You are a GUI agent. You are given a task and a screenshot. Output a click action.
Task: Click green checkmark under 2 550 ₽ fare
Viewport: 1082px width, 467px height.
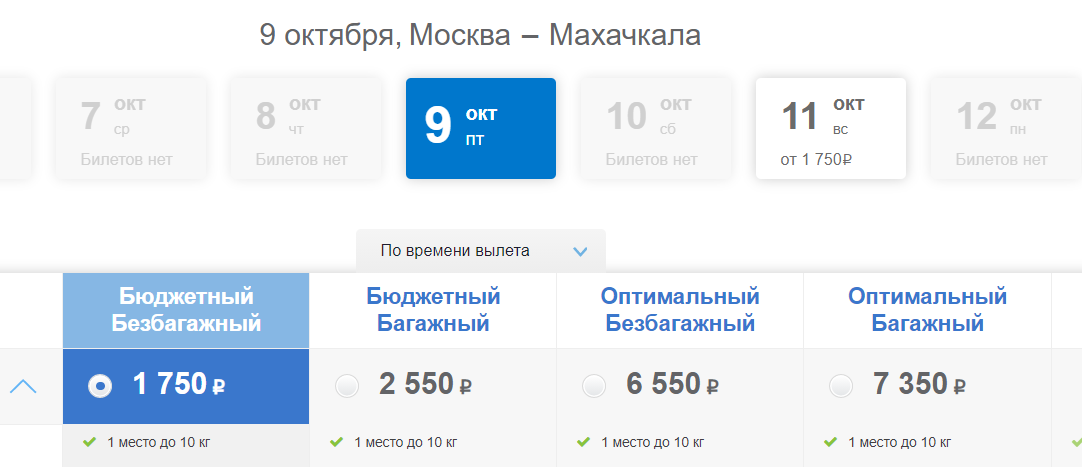coord(336,441)
